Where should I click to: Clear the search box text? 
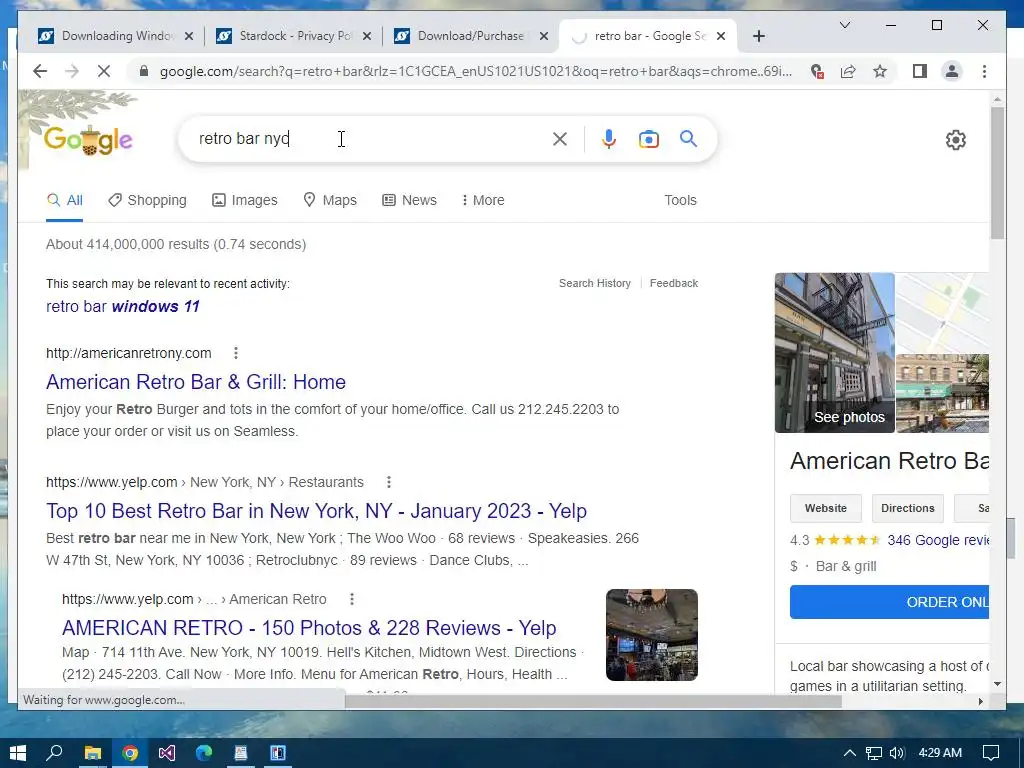(560, 138)
